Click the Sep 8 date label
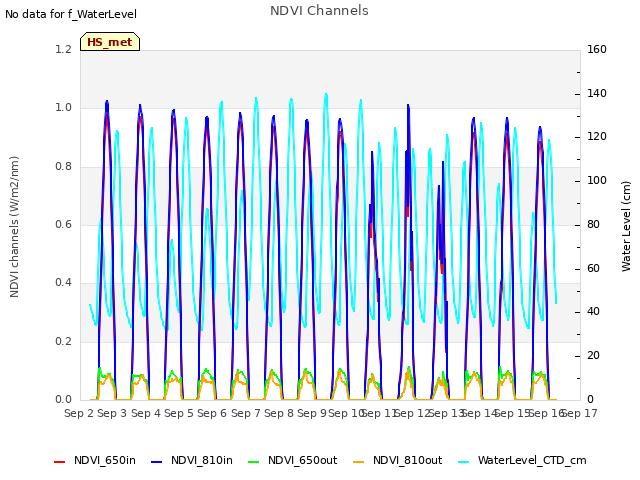Screen dimensions: 640x480 pyautogui.click(x=279, y=413)
